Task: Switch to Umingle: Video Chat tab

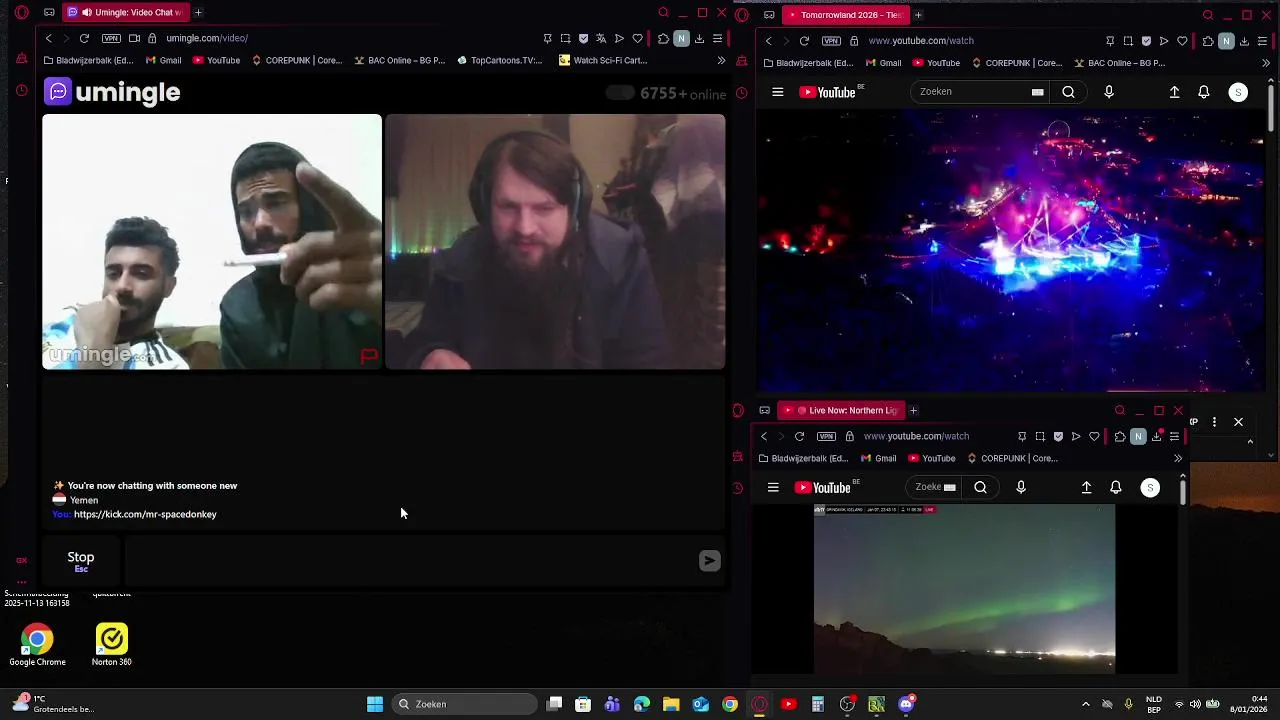Action: pos(125,12)
